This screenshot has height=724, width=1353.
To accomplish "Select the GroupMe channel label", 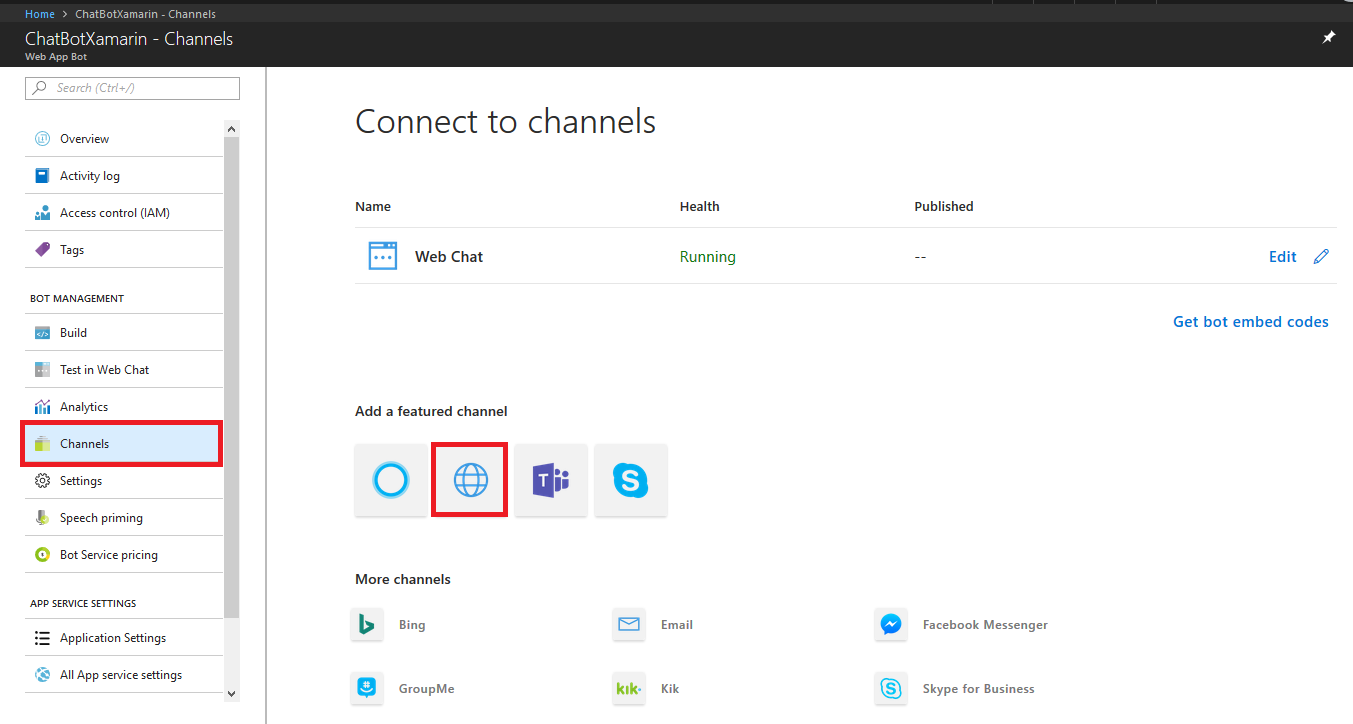I will (427, 689).
